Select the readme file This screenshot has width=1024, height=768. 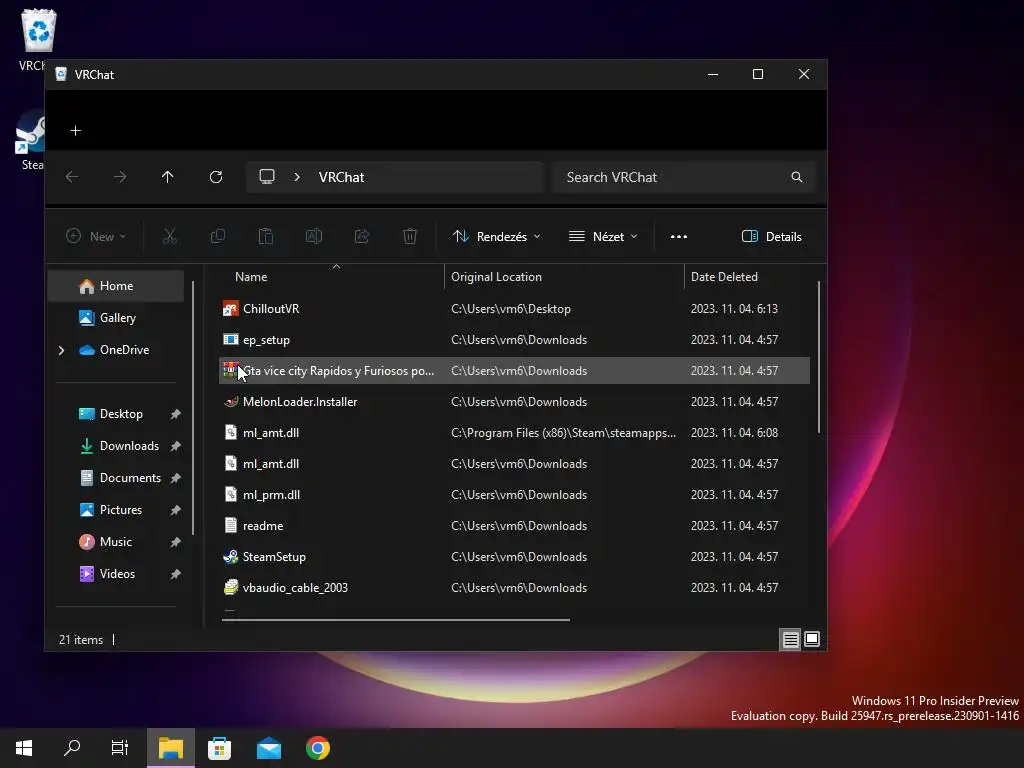click(x=514, y=526)
